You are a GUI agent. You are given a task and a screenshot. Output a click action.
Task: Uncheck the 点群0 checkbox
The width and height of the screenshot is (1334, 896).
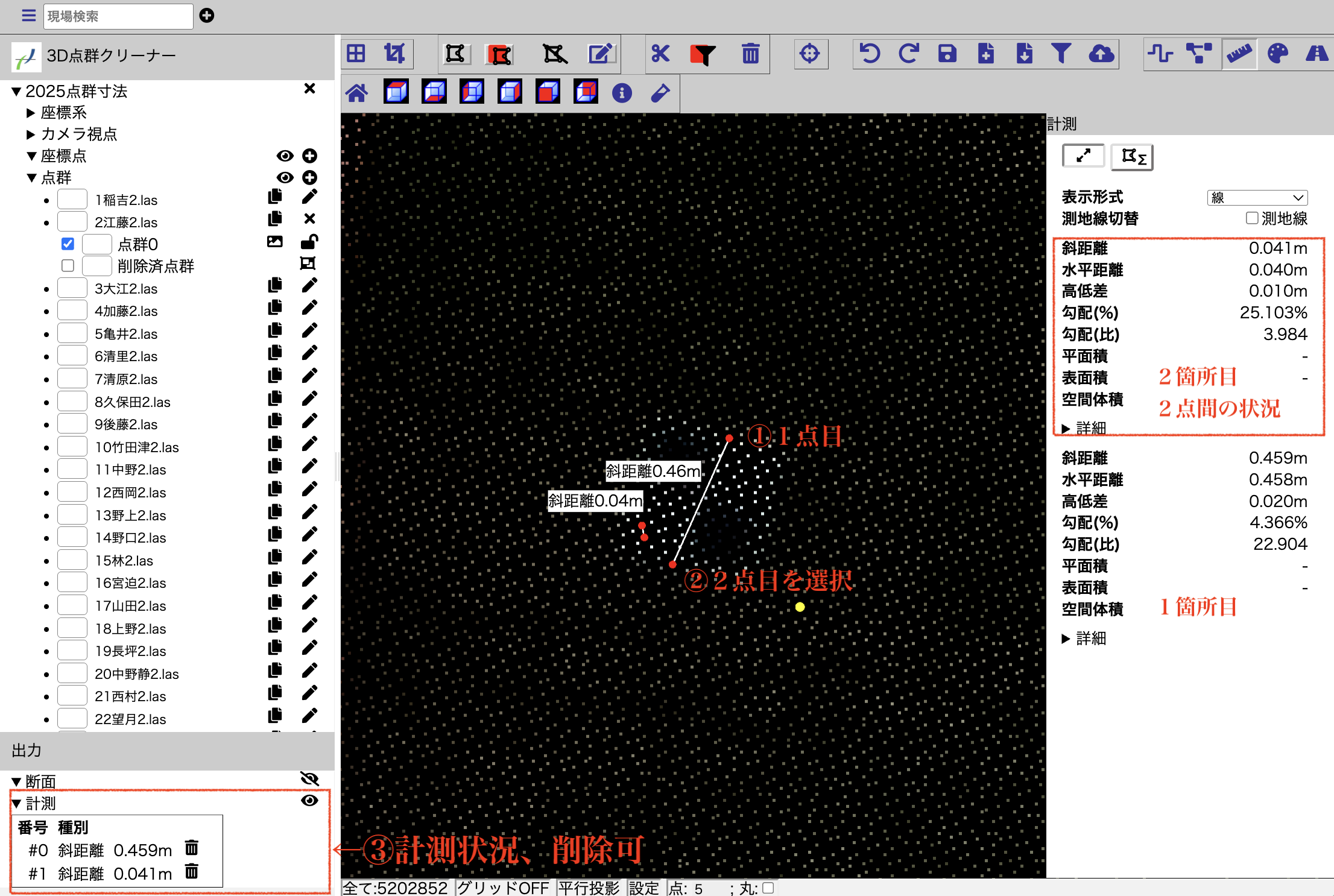68,244
